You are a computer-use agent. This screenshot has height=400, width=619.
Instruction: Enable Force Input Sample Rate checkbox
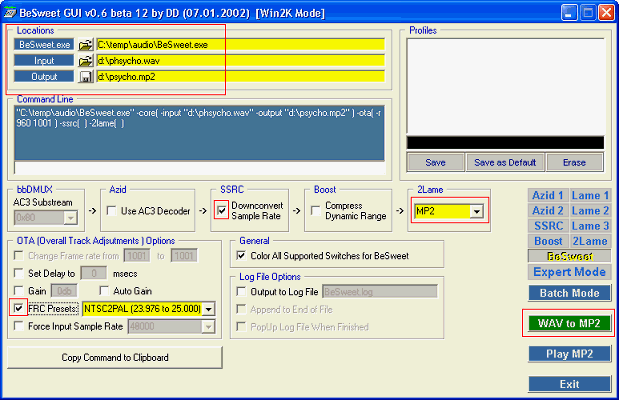click(x=19, y=326)
